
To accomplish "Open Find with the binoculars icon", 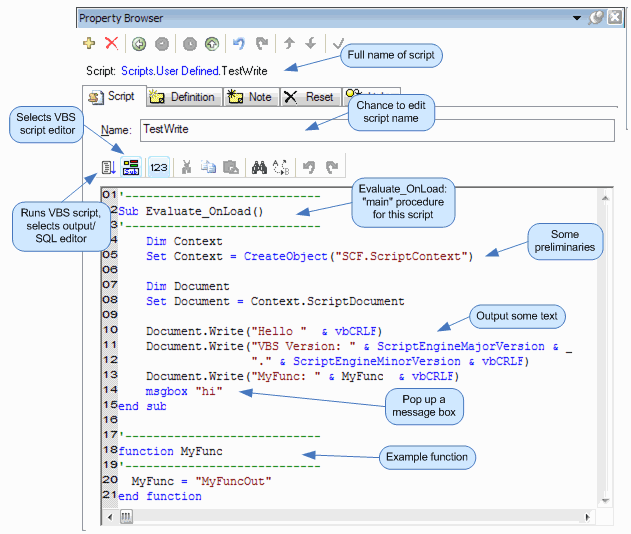I will (259, 167).
